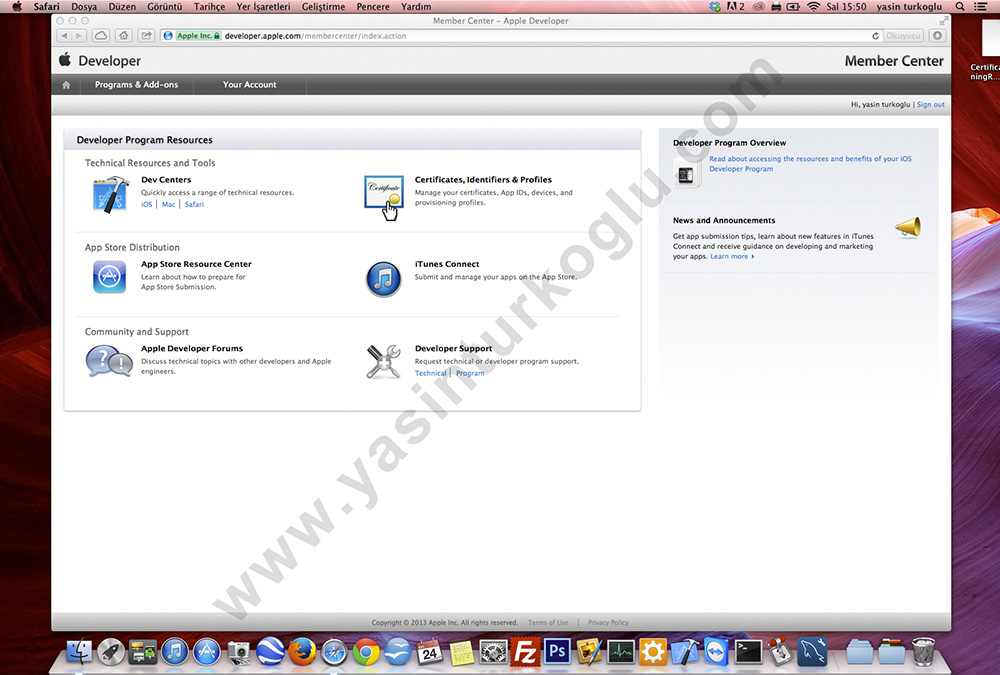Click the Privacy Policy footer link

tap(608, 623)
